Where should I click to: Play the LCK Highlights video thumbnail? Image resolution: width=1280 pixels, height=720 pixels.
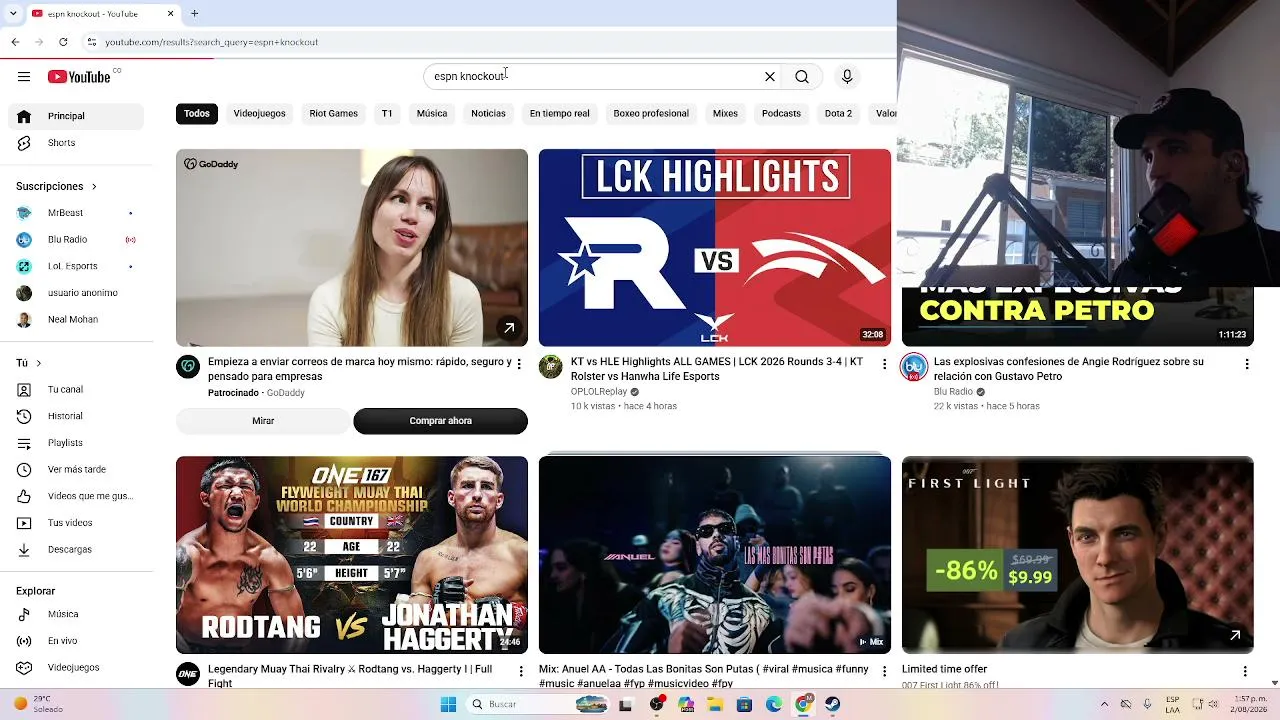point(715,248)
